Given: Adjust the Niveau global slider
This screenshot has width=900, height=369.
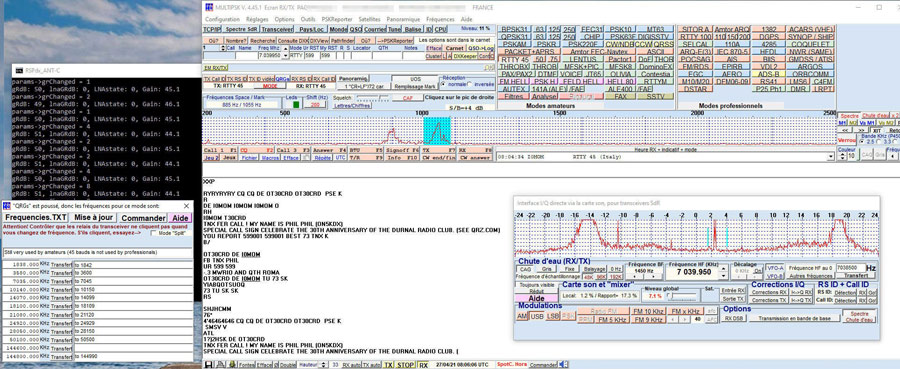Looking at the screenshot, I should click(681, 296).
